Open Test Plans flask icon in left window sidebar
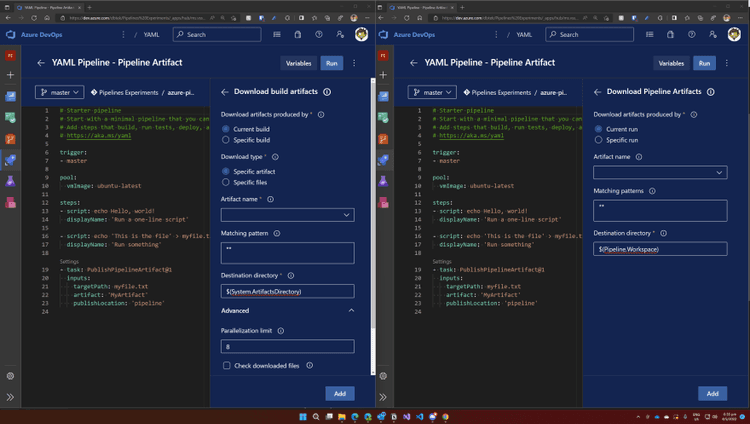The width and height of the screenshot is (750, 424). (x=10, y=181)
